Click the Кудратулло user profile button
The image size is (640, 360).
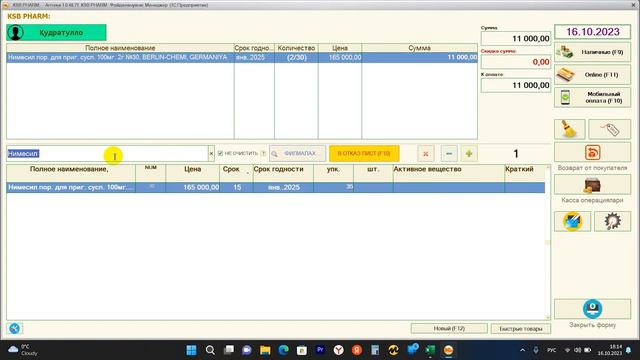pyautogui.click(x=56, y=33)
